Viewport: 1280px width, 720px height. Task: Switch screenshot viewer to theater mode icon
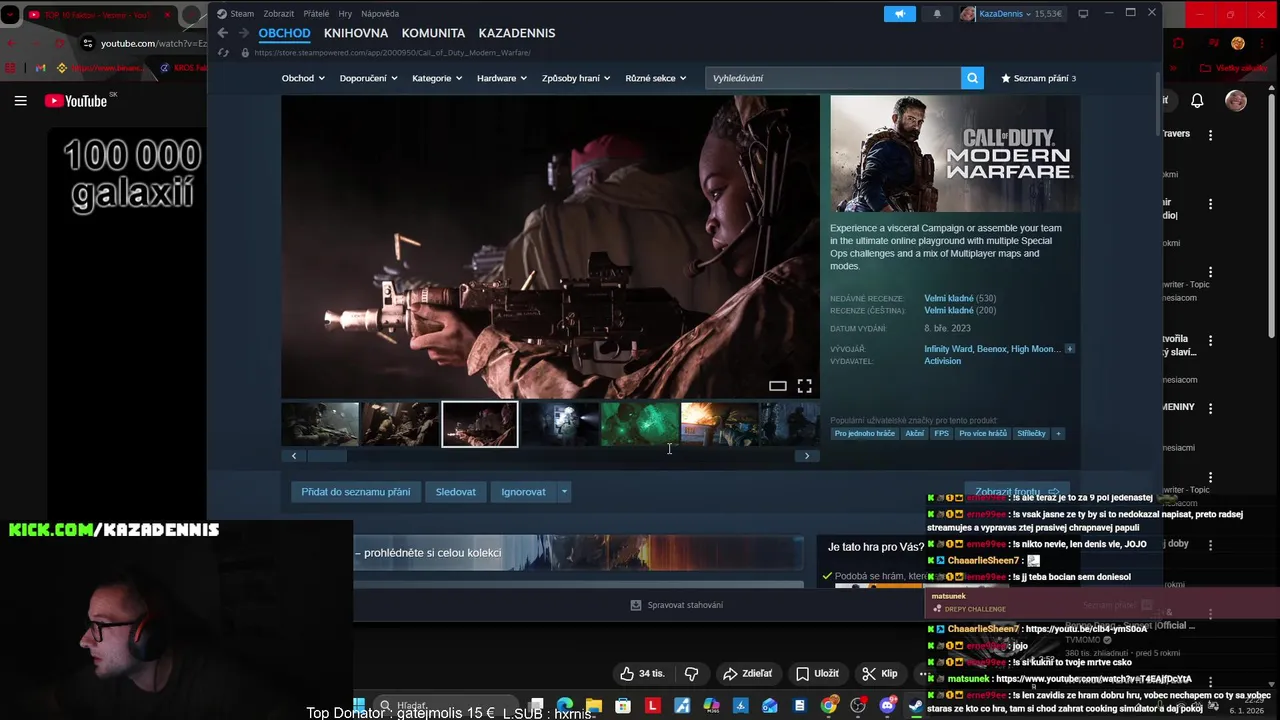coord(777,386)
